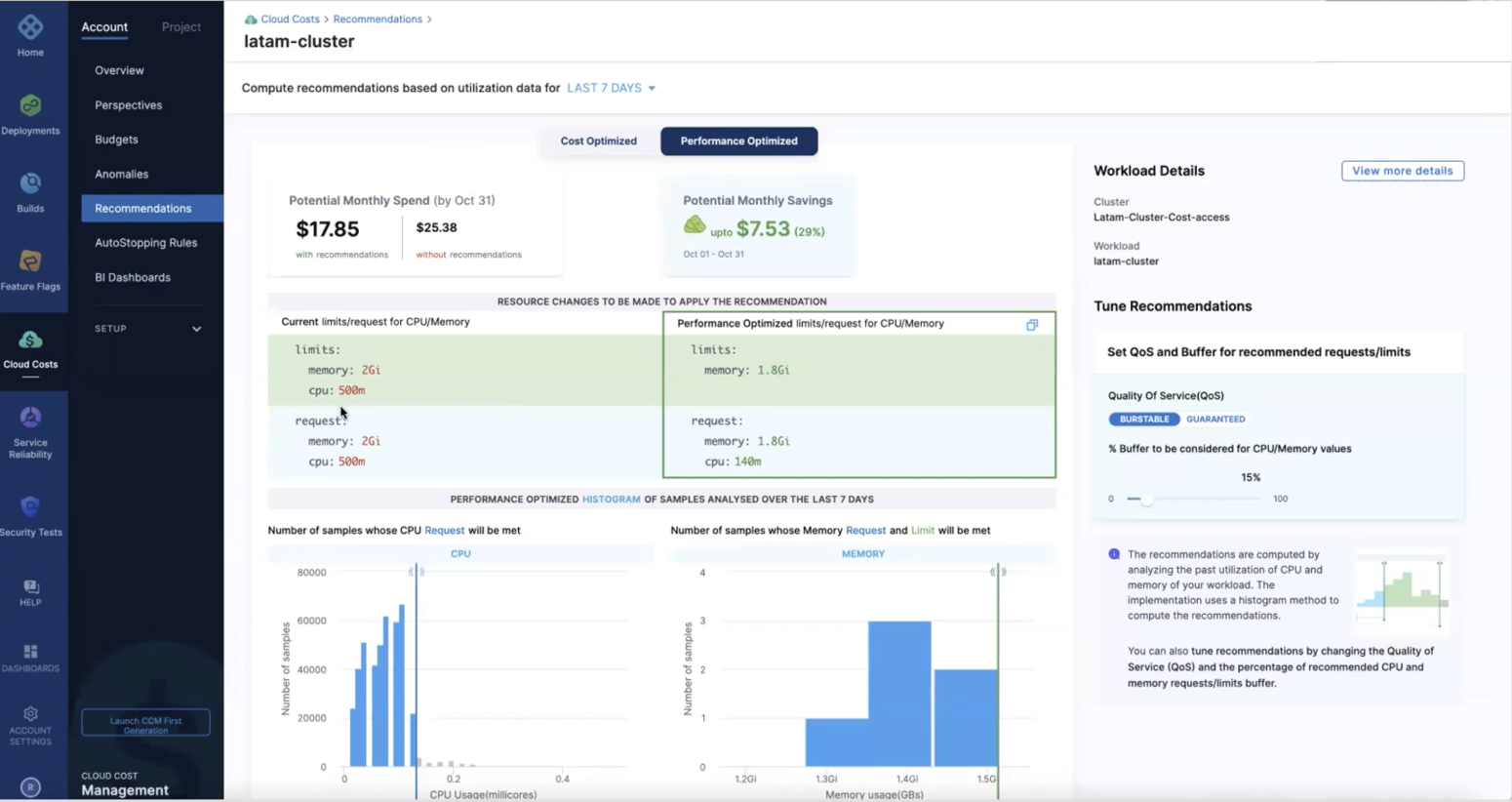Copy the Performance Optimized YAML snippet

click(x=1032, y=325)
